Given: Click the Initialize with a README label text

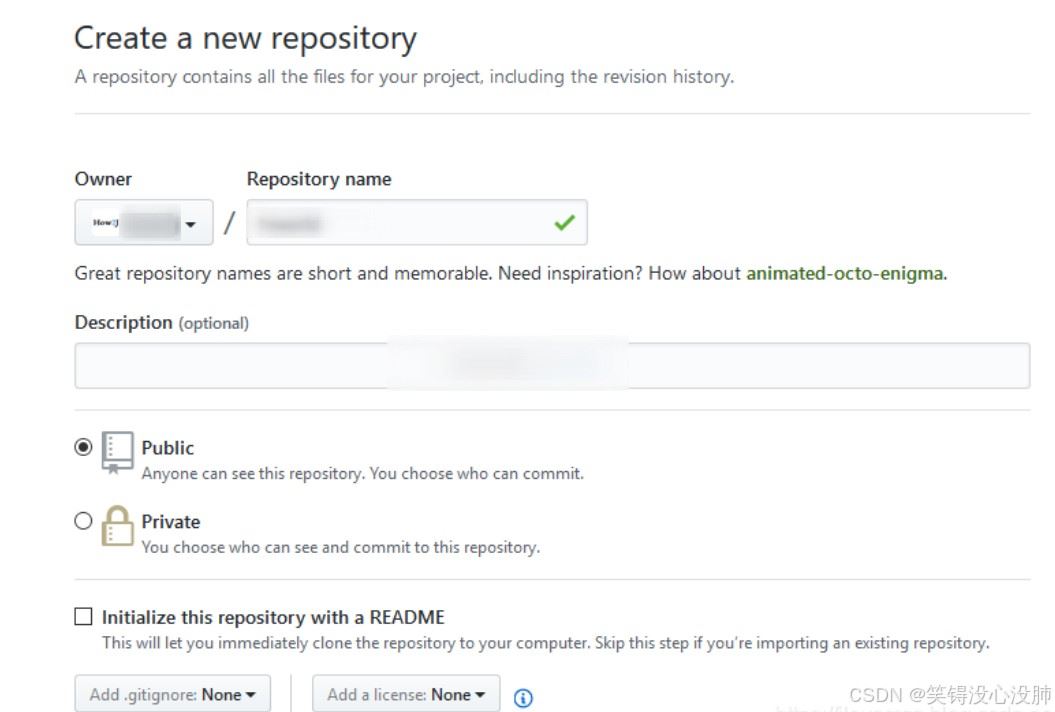Looking at the screenshot, I should 273,617.
